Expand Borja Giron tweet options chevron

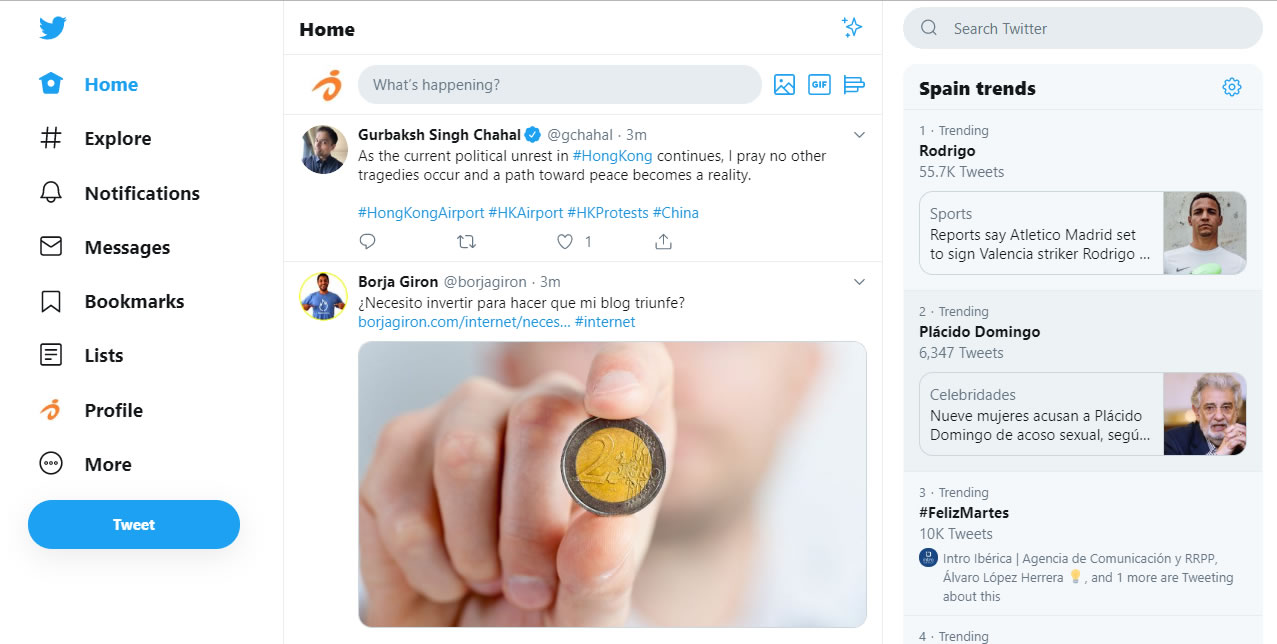[859, 282]
